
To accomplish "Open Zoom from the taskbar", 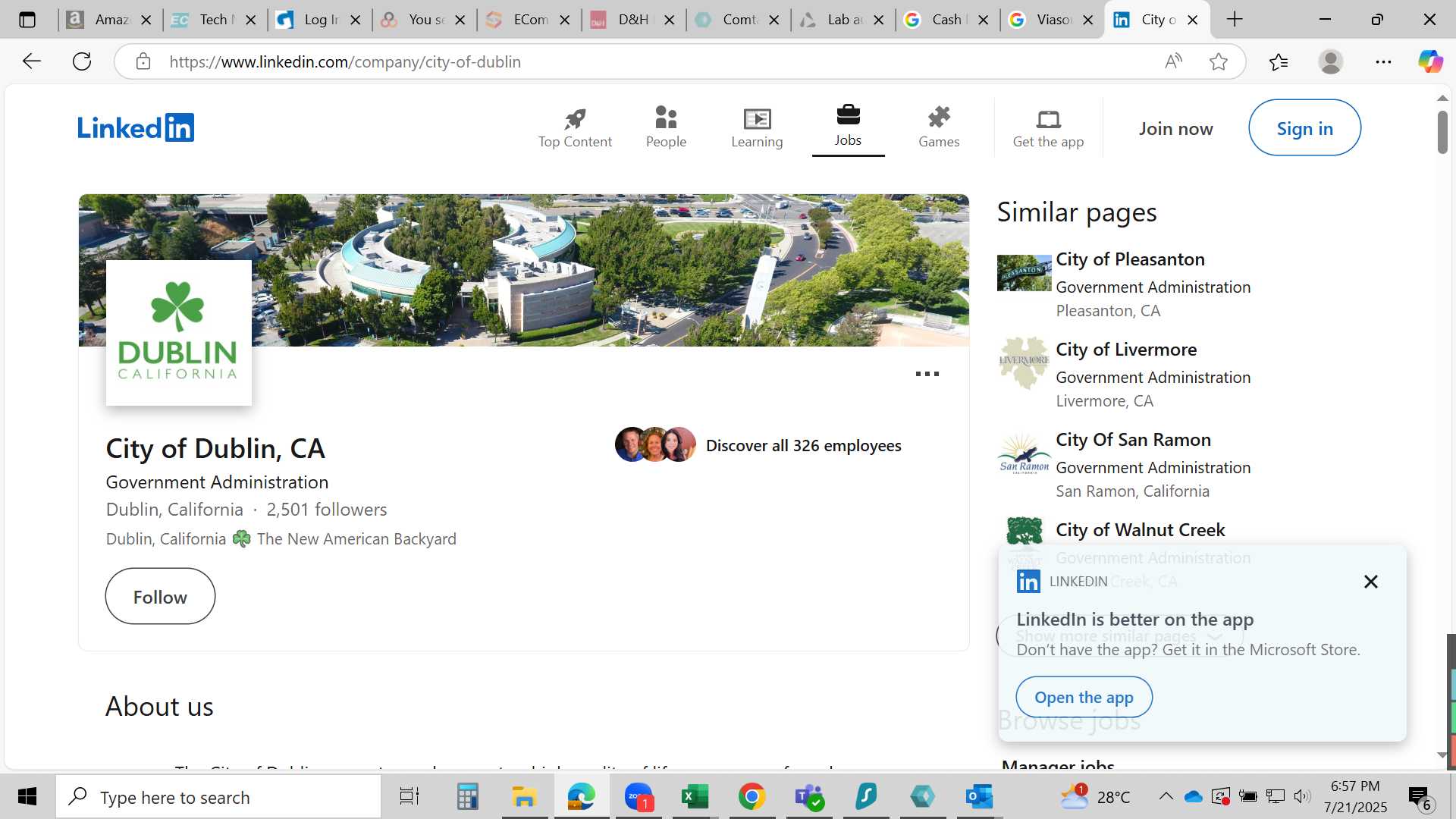I will 639,797.
